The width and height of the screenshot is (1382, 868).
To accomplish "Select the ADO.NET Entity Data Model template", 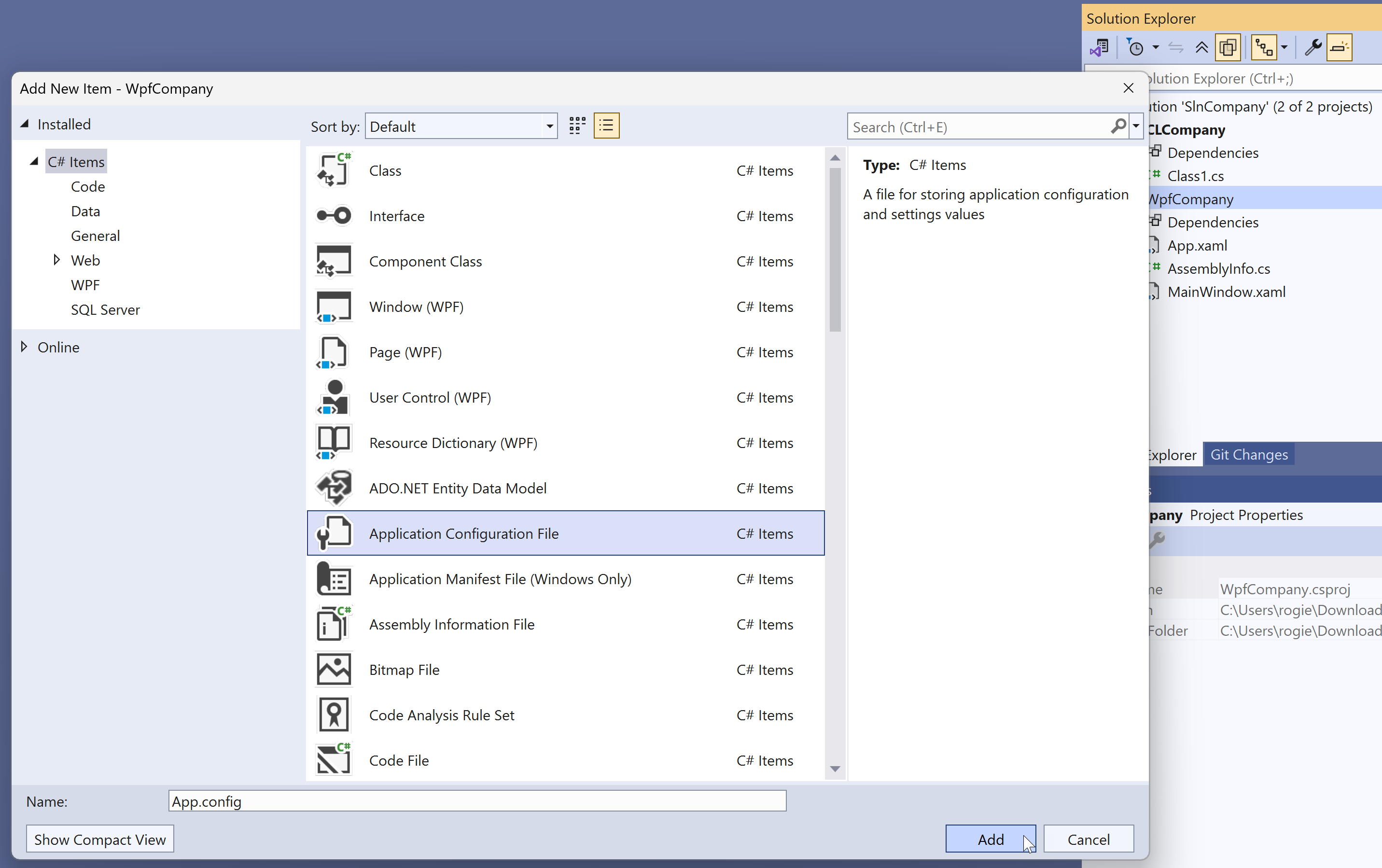I will pyautogui.click(x=458, y=488).
